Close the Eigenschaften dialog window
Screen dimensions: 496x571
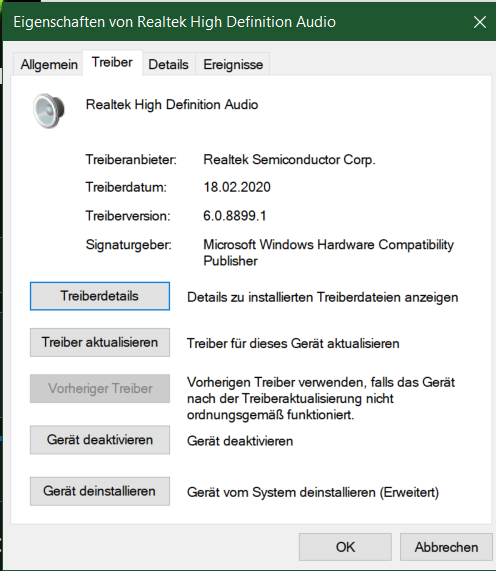pyautogui.click(x=480, y=22)
